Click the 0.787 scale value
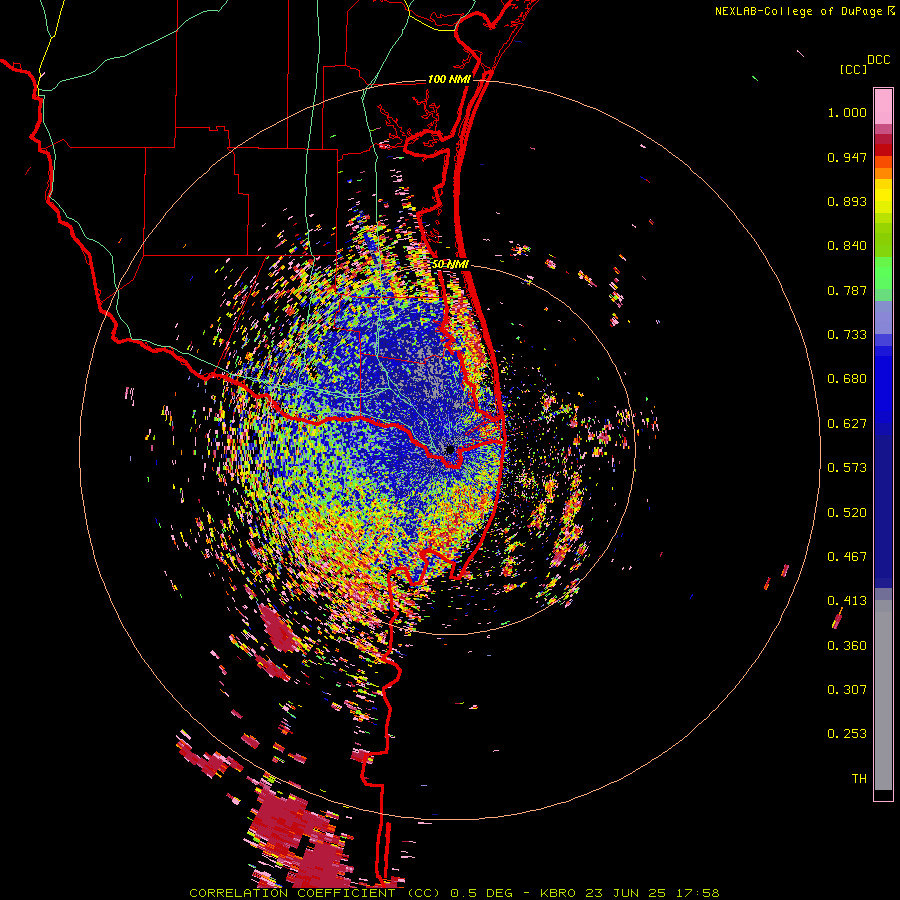The image size is (900, 900). coord(847,290)
